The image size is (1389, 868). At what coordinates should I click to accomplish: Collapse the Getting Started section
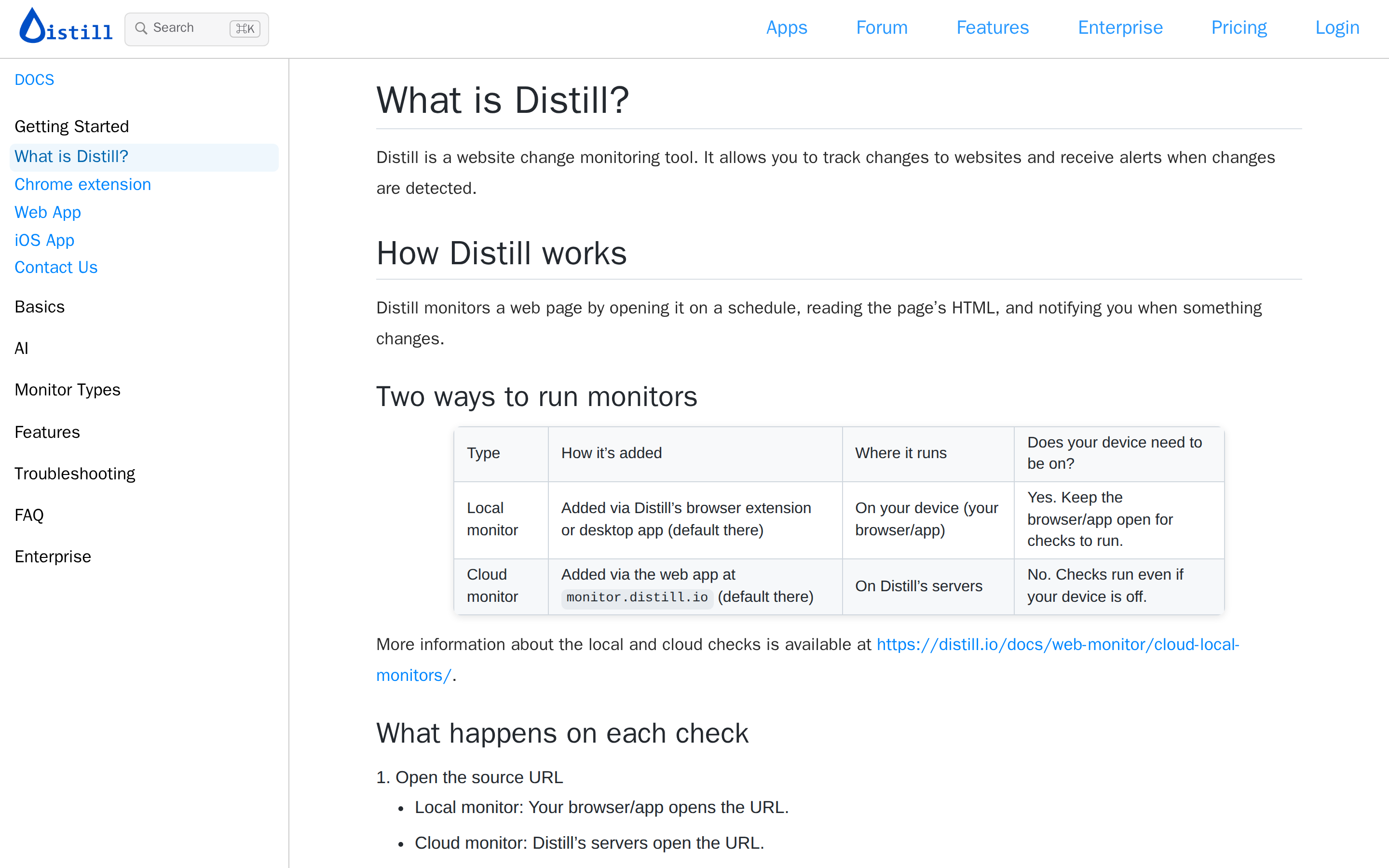pos(72,126)
